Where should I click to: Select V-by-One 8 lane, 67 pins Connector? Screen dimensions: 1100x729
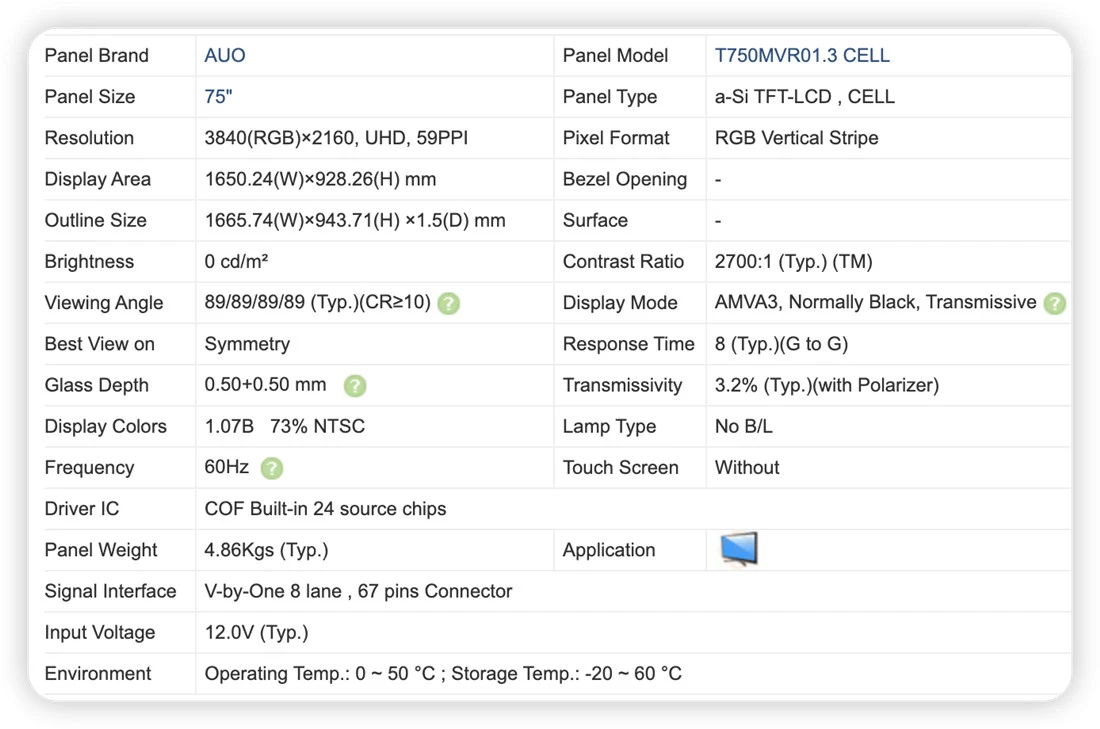(x=358, y=591)
